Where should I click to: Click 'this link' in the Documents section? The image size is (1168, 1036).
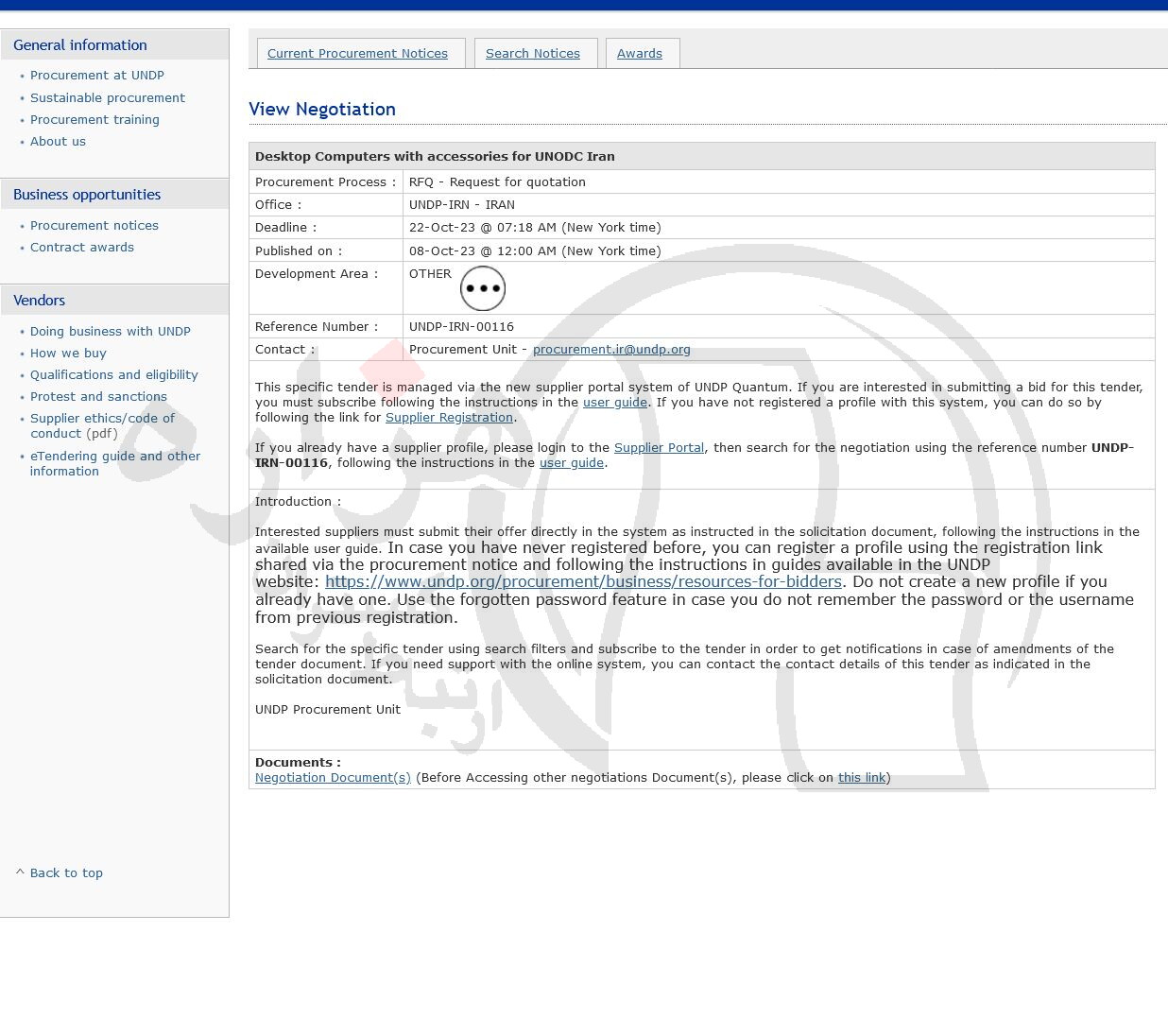coord(861,778)
